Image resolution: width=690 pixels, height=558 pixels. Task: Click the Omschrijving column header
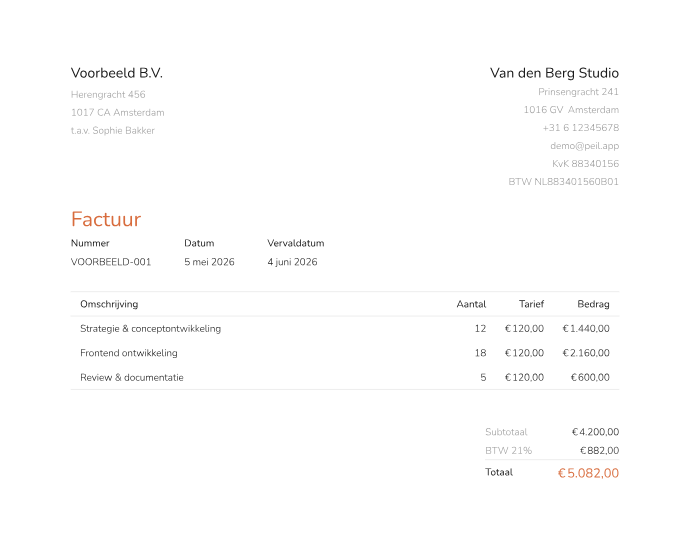coord(109,304)
